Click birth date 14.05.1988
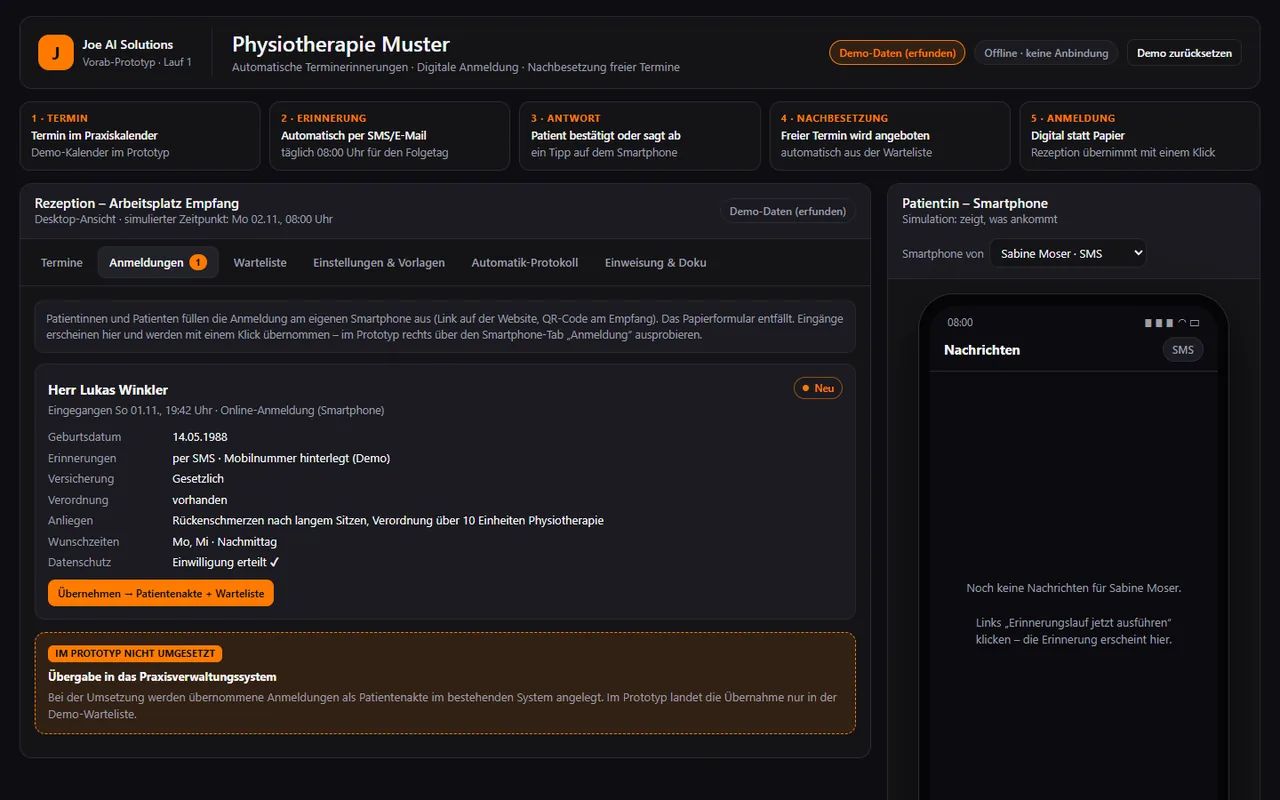Viewport: 1280px width, 800px height. [x=200, y=437]
